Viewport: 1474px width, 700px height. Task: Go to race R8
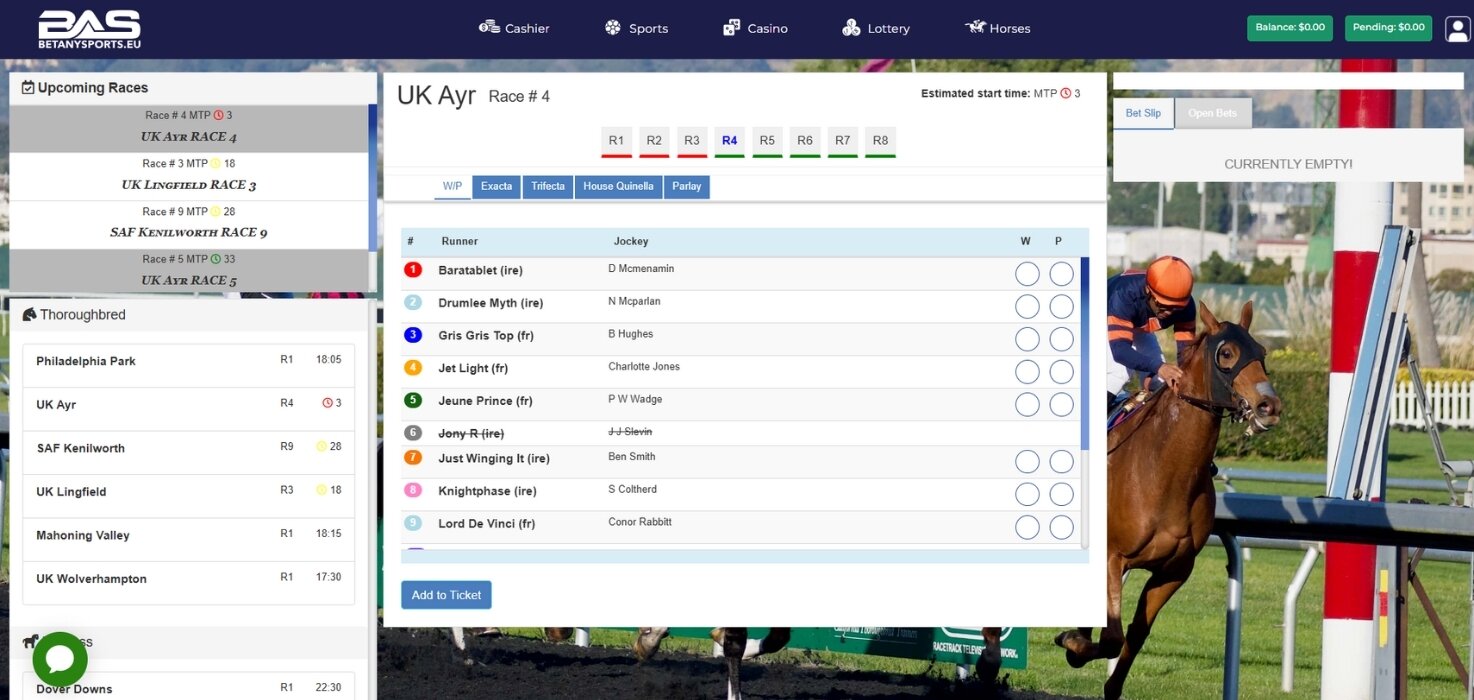coord(880,141)
